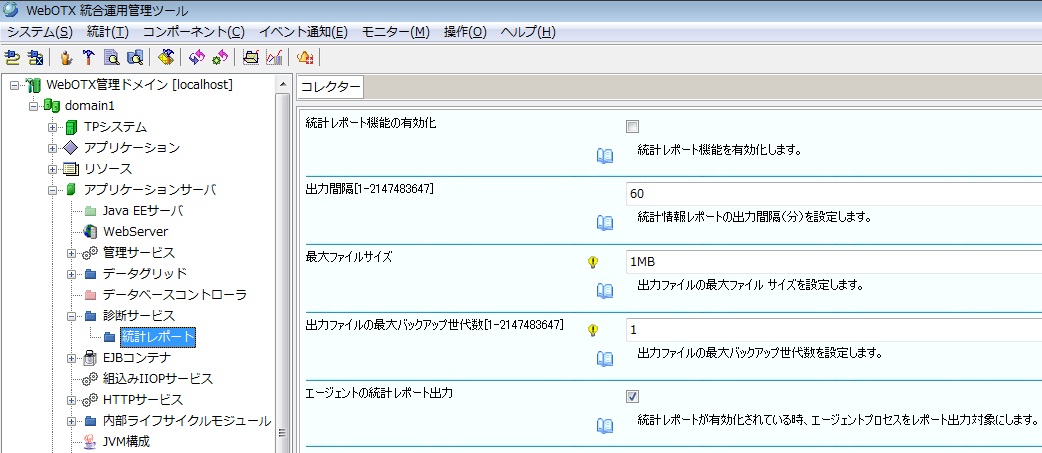Uncheck エージェントの統計レポート出力 checkbox
Image resolution: width=1042 pixels, height=453 pixels.
click(632, 396)
